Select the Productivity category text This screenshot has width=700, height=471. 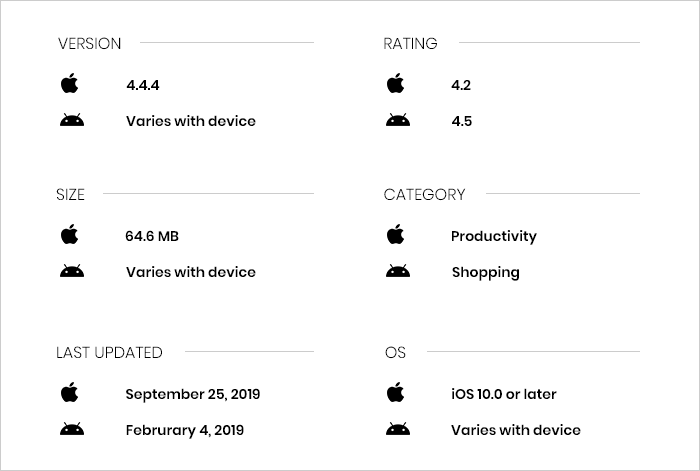pos(494,236)
